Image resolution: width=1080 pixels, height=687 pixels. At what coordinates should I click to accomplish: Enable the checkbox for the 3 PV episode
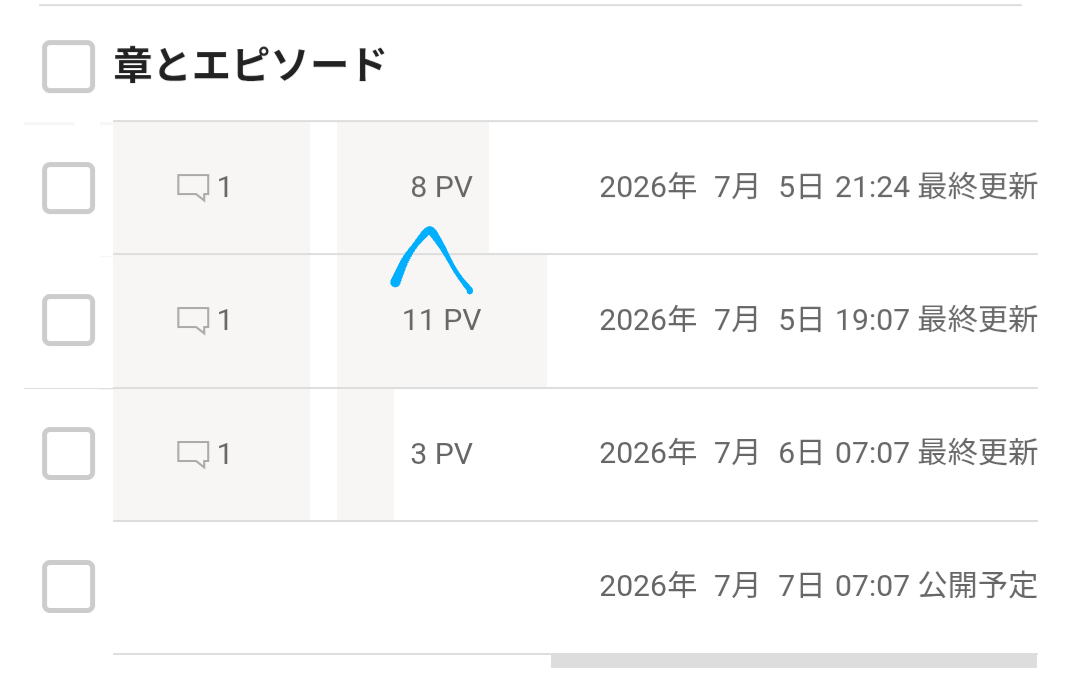coord(68,453)
